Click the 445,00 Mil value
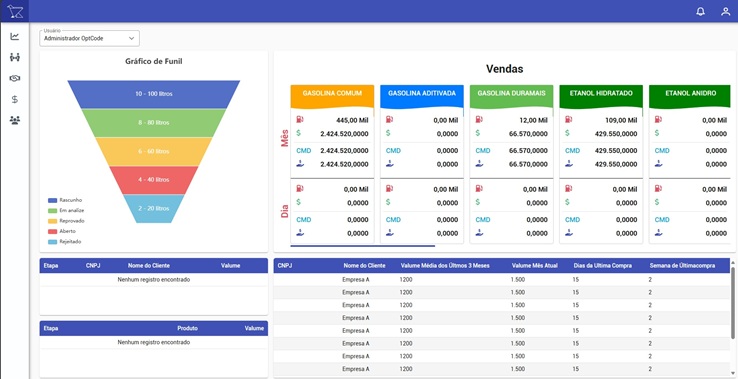This screenshot has height=379, width=738. 351,120
